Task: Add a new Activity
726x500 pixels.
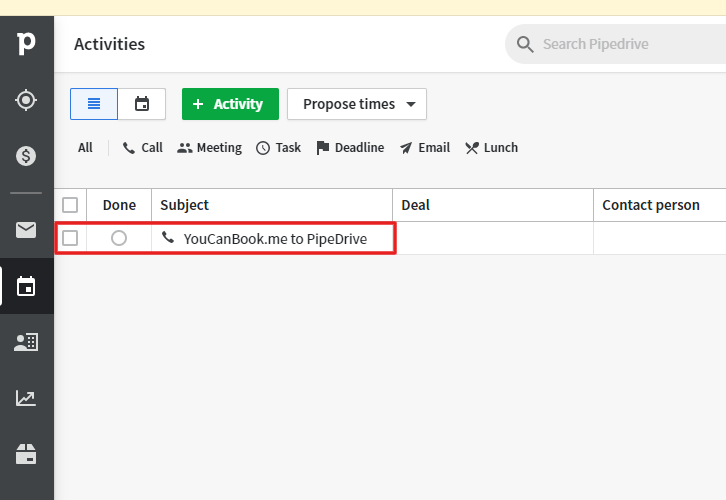Action: pyautogui.click(x=230, y=104)
